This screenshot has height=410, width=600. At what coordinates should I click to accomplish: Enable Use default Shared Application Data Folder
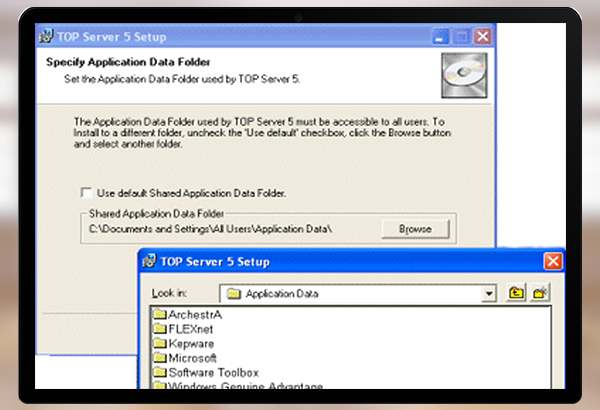(x=86, y=192)
